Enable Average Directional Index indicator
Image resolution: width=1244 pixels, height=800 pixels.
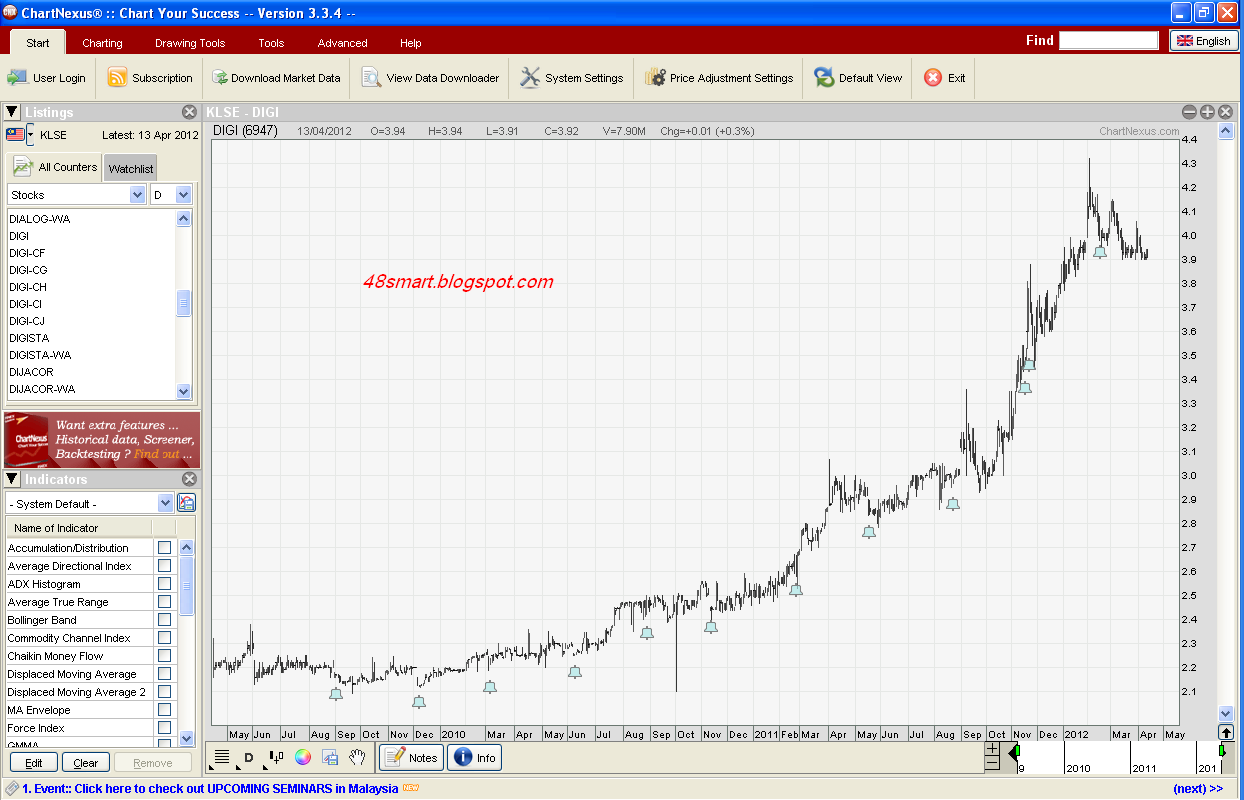(x=164, y=566)
